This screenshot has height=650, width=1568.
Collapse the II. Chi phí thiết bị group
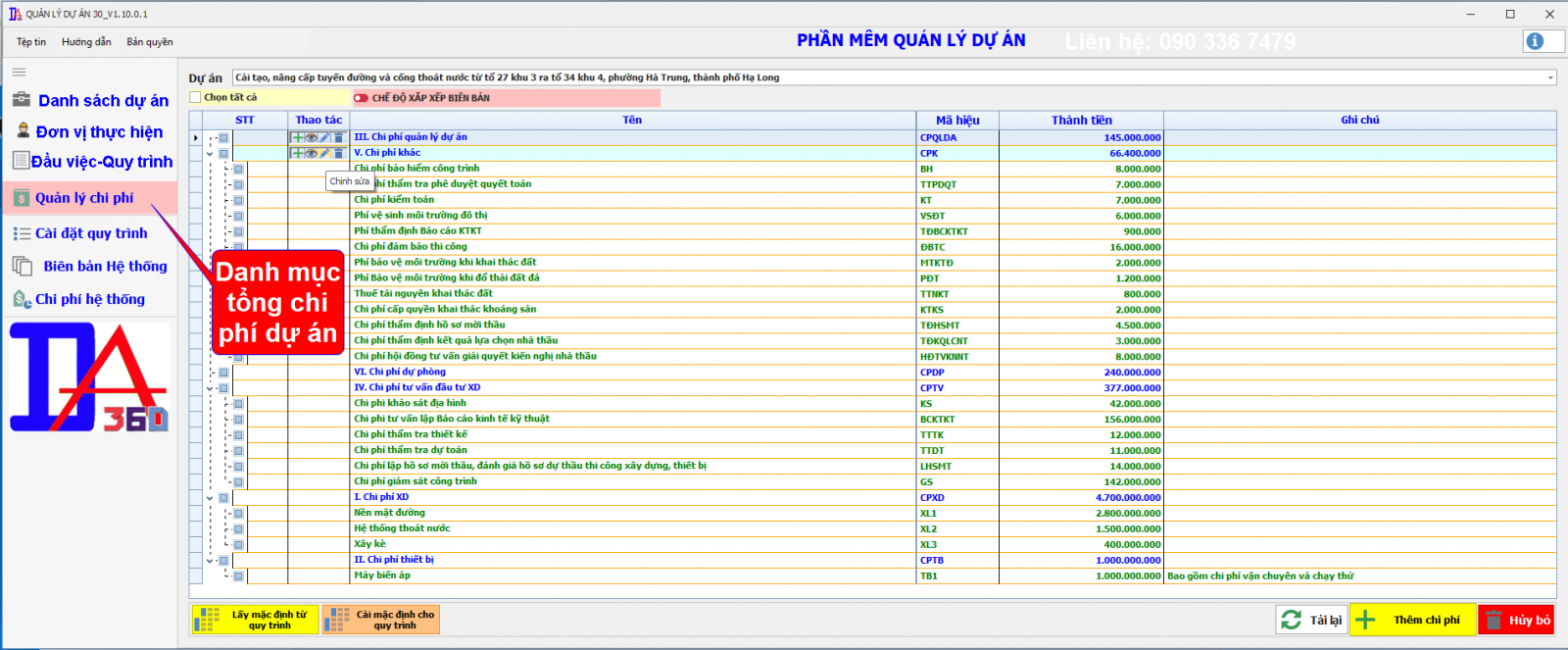[210, 561]
